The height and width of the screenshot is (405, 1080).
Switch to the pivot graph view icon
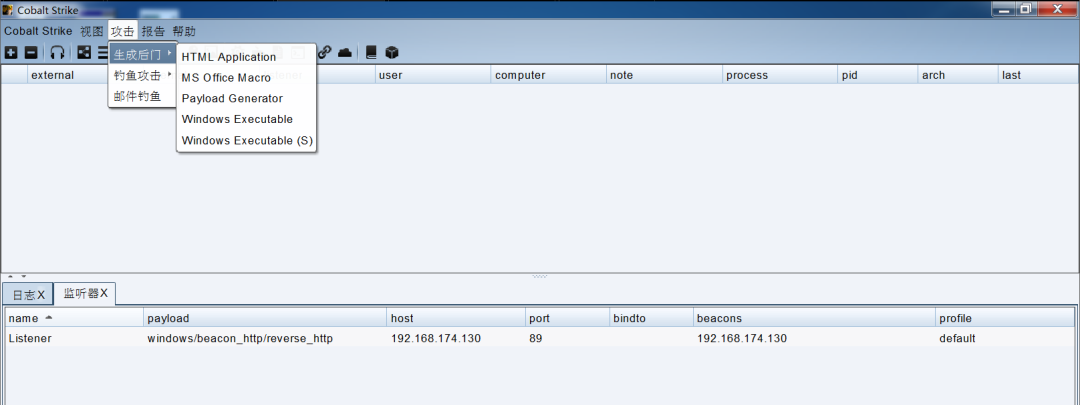(84, 52)
